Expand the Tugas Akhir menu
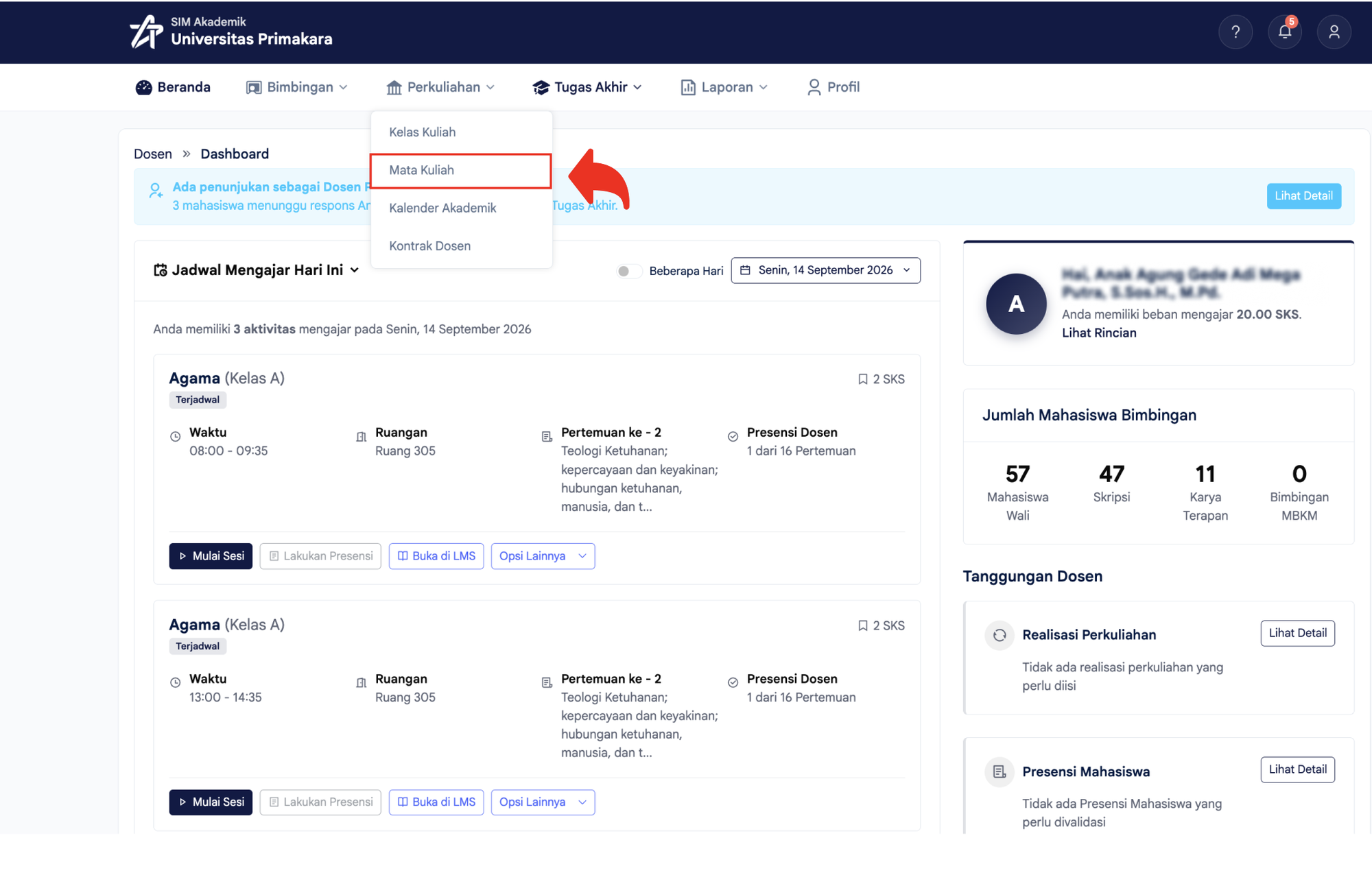1372x875 pixels. tap(587, 87)
